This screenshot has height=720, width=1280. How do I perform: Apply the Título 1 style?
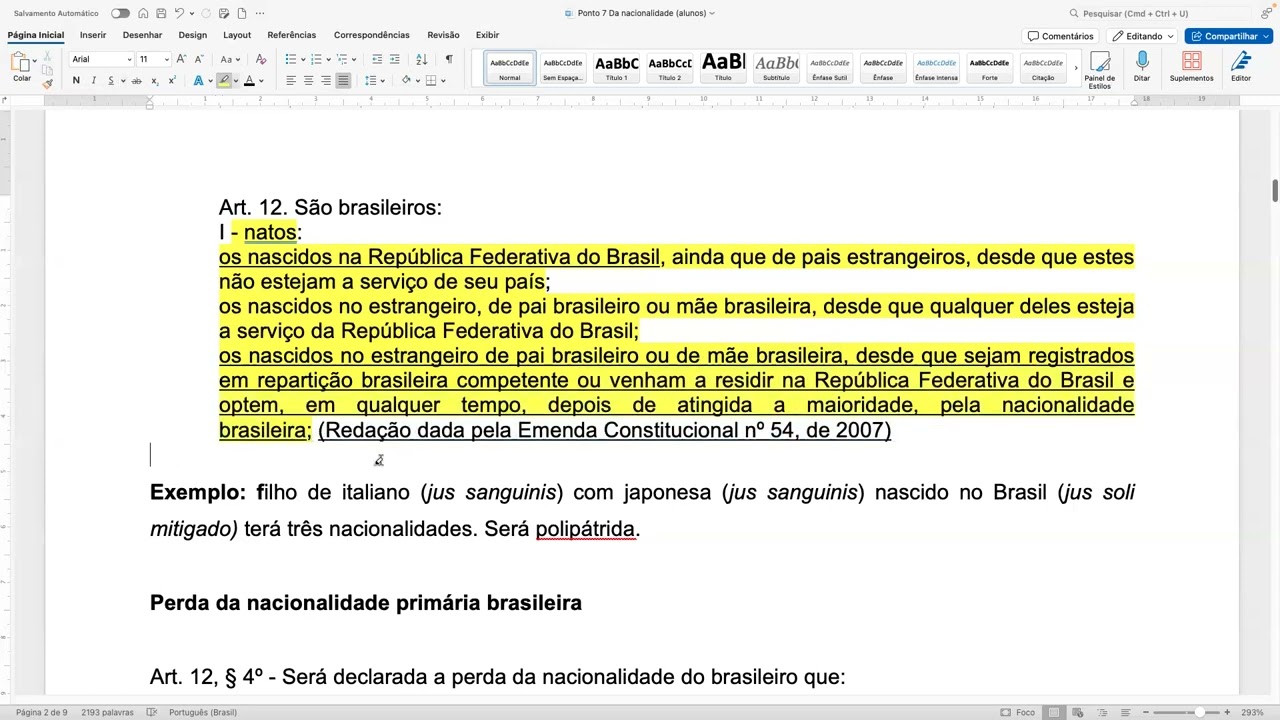pyautogui.click(x=617, y=67)
